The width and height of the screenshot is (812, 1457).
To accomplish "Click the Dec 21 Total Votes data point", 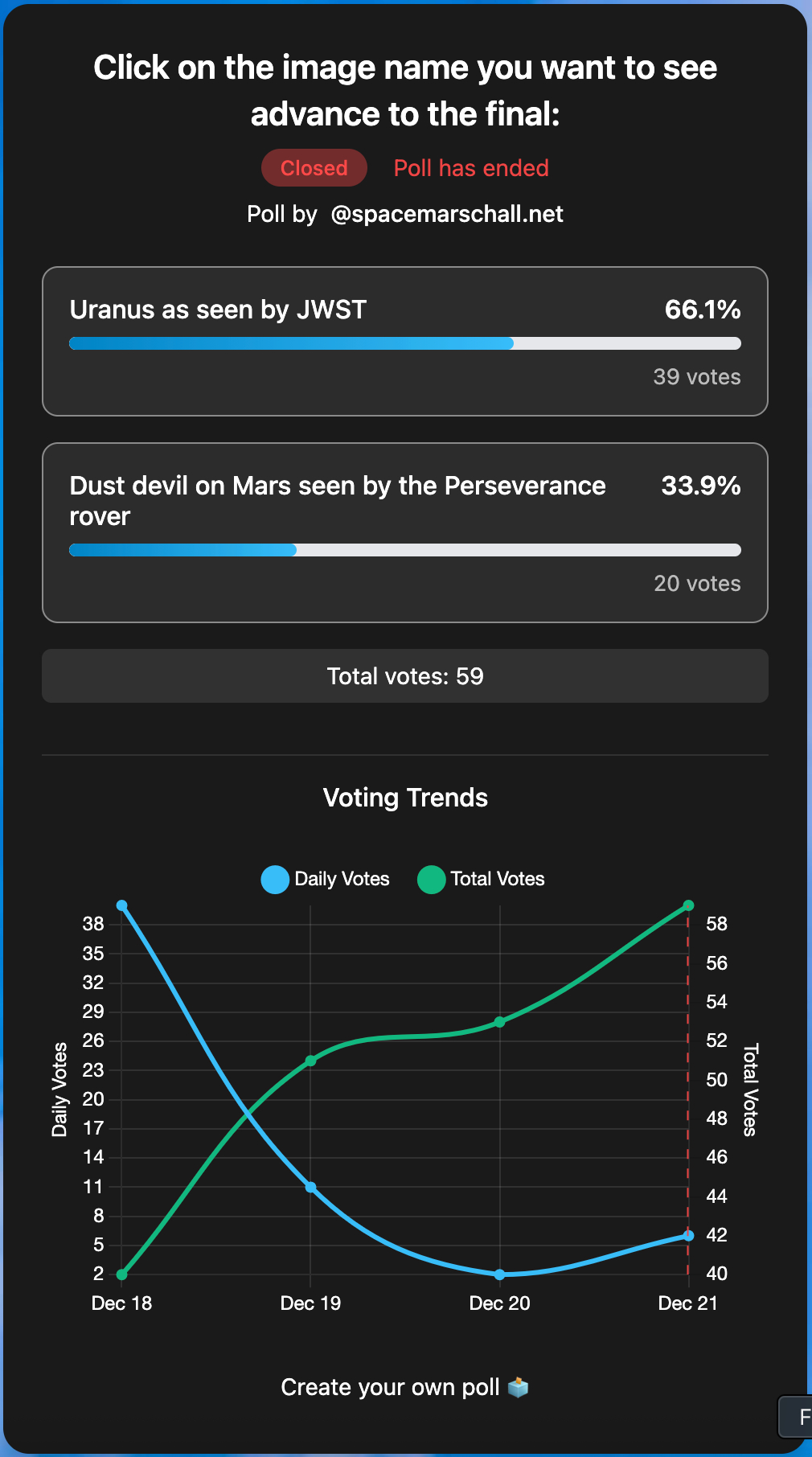I will (x=688, y=906).
